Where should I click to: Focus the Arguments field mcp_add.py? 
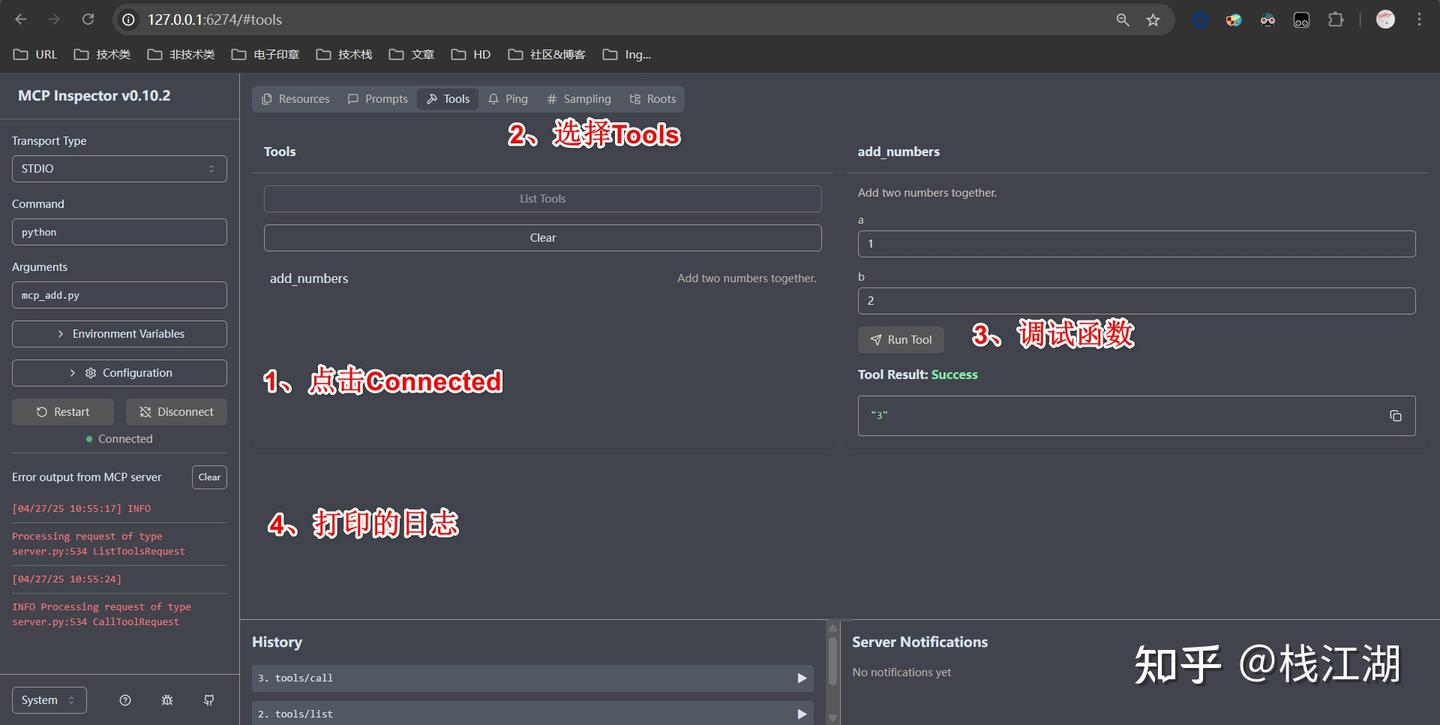(119, 295)
